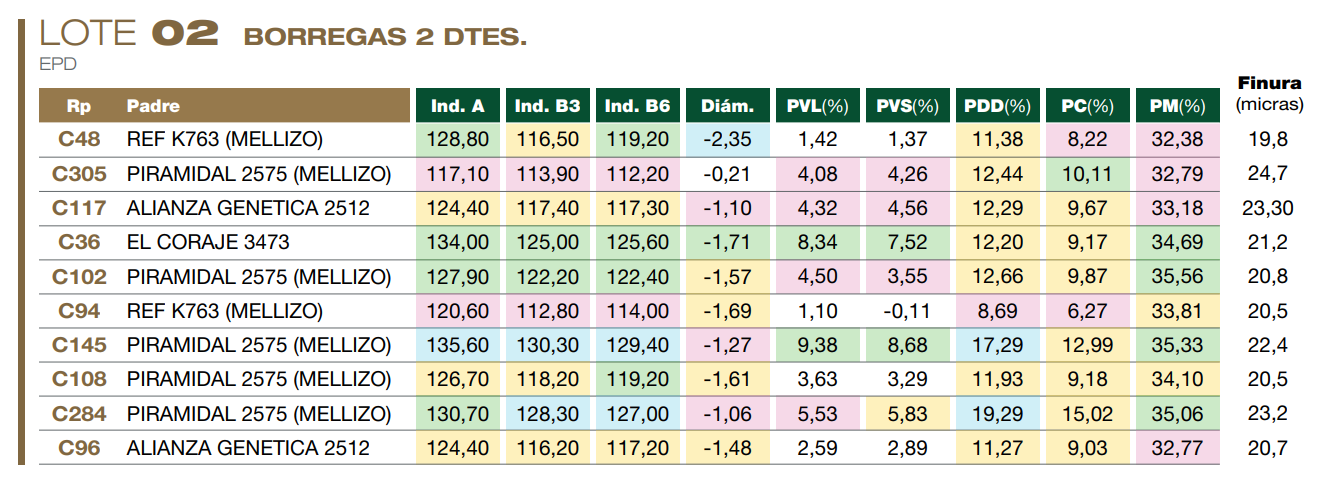Select the PVL(%) column header
The width and height of the screenshot is (1320, 498).
tap(817, 106)
